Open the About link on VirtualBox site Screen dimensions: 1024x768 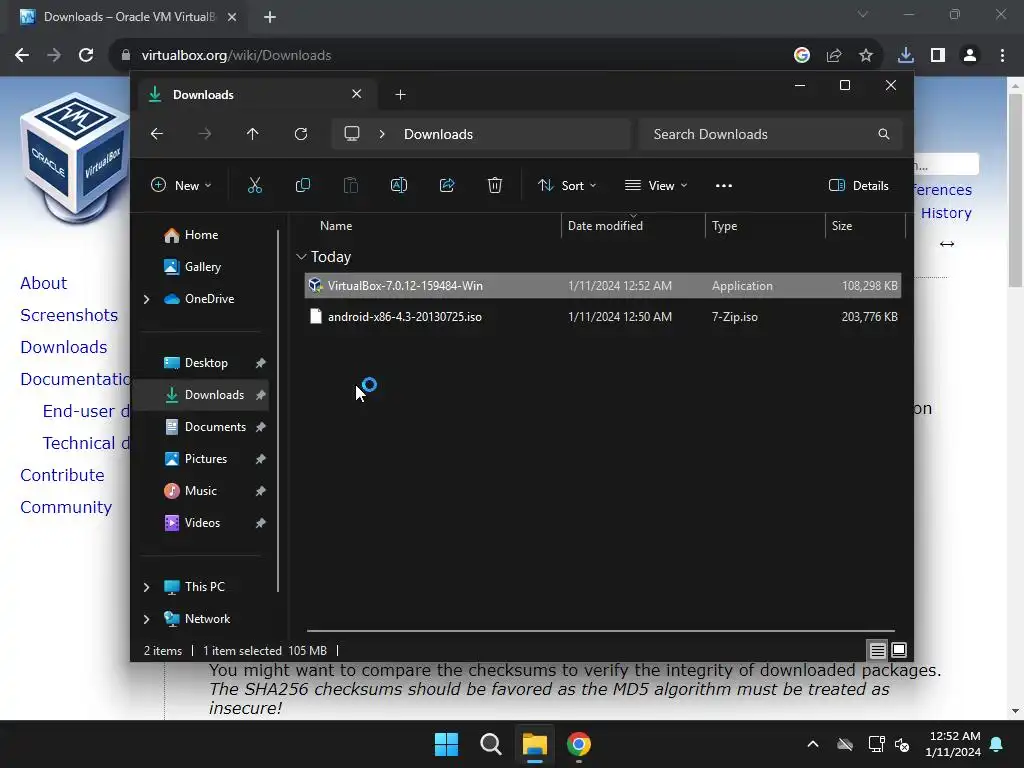pyautogui.click(x=43, y=283)
